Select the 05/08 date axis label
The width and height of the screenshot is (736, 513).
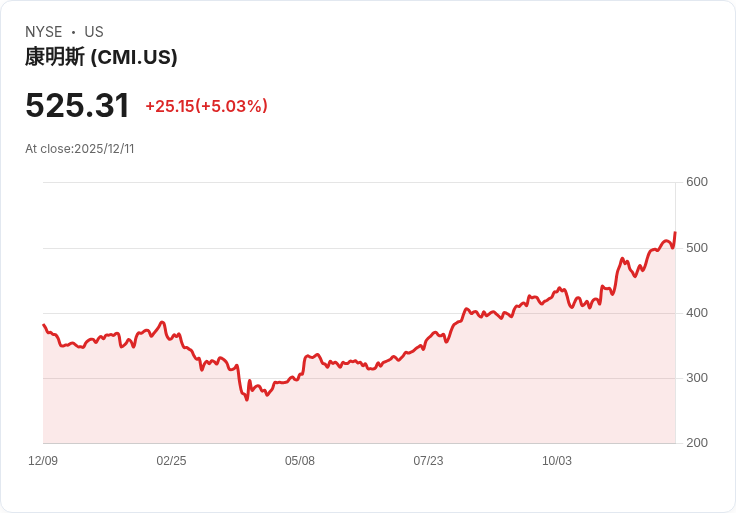point(300,461)
